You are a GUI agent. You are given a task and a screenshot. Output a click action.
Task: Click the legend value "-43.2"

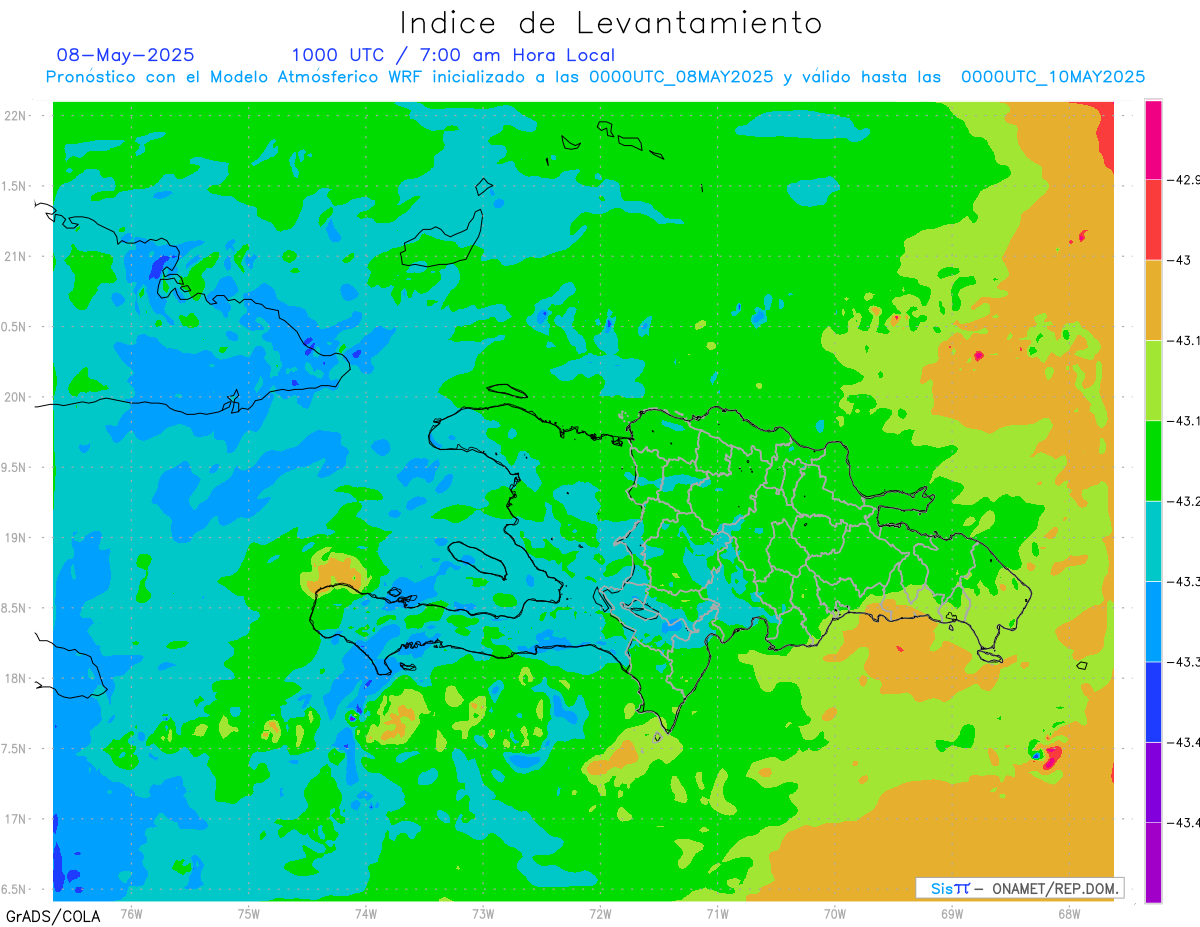[1184, 501]
